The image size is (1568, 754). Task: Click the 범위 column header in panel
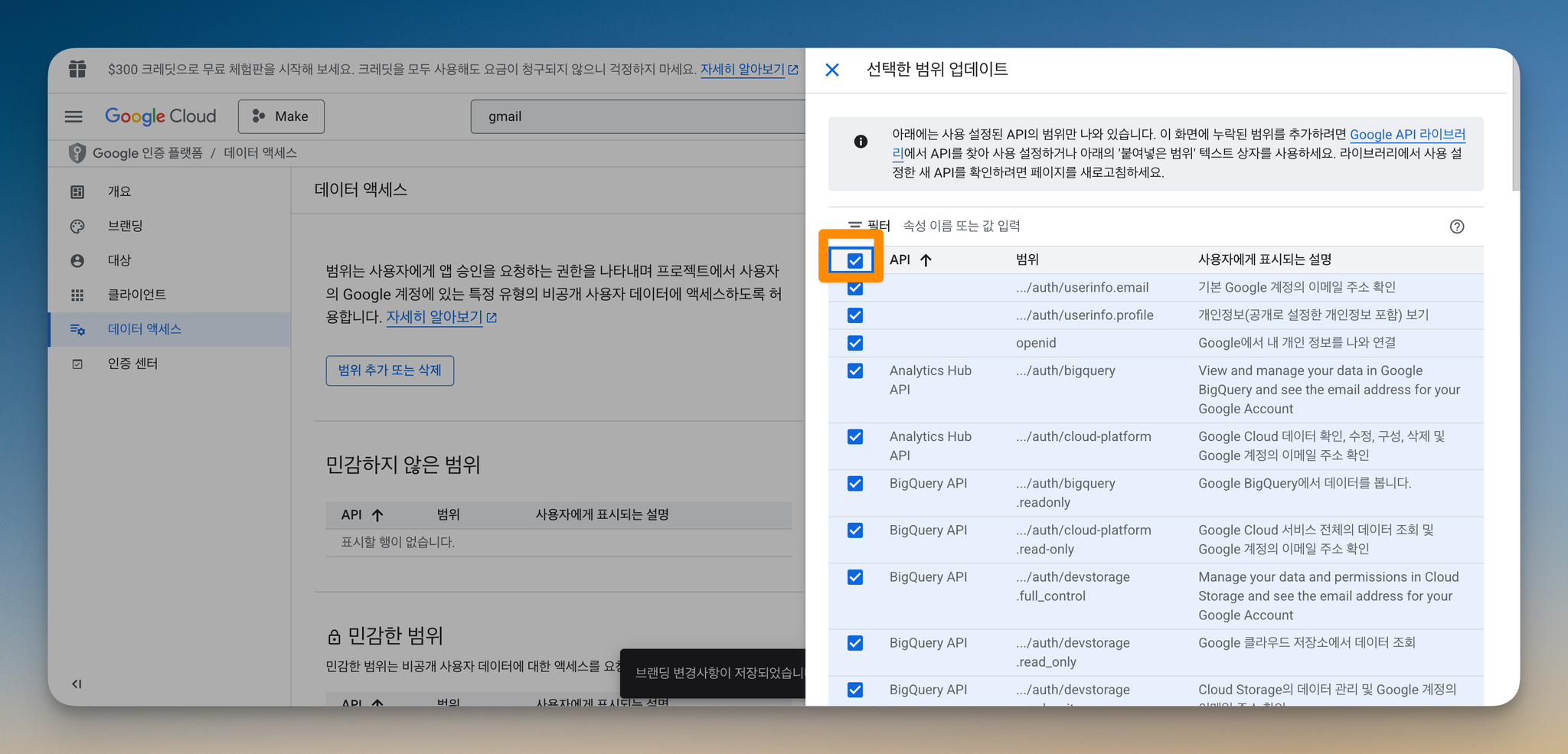[x=1027, y=259]
